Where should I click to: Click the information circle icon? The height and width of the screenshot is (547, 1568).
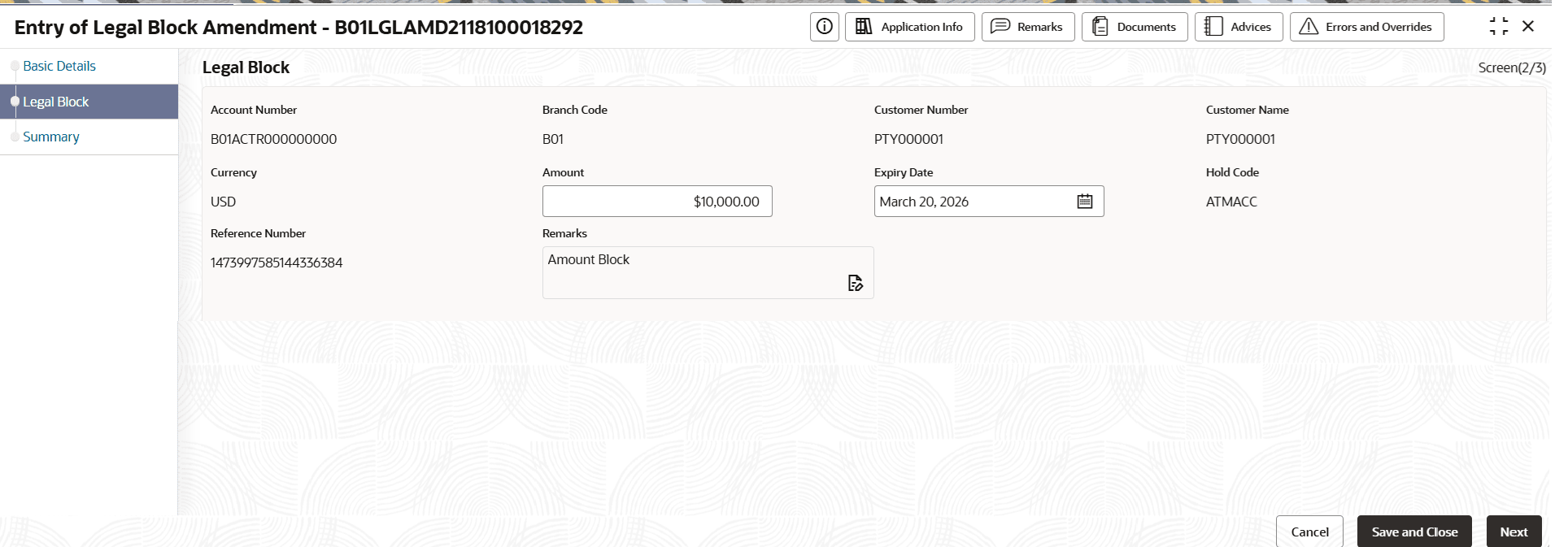(824, 27)
